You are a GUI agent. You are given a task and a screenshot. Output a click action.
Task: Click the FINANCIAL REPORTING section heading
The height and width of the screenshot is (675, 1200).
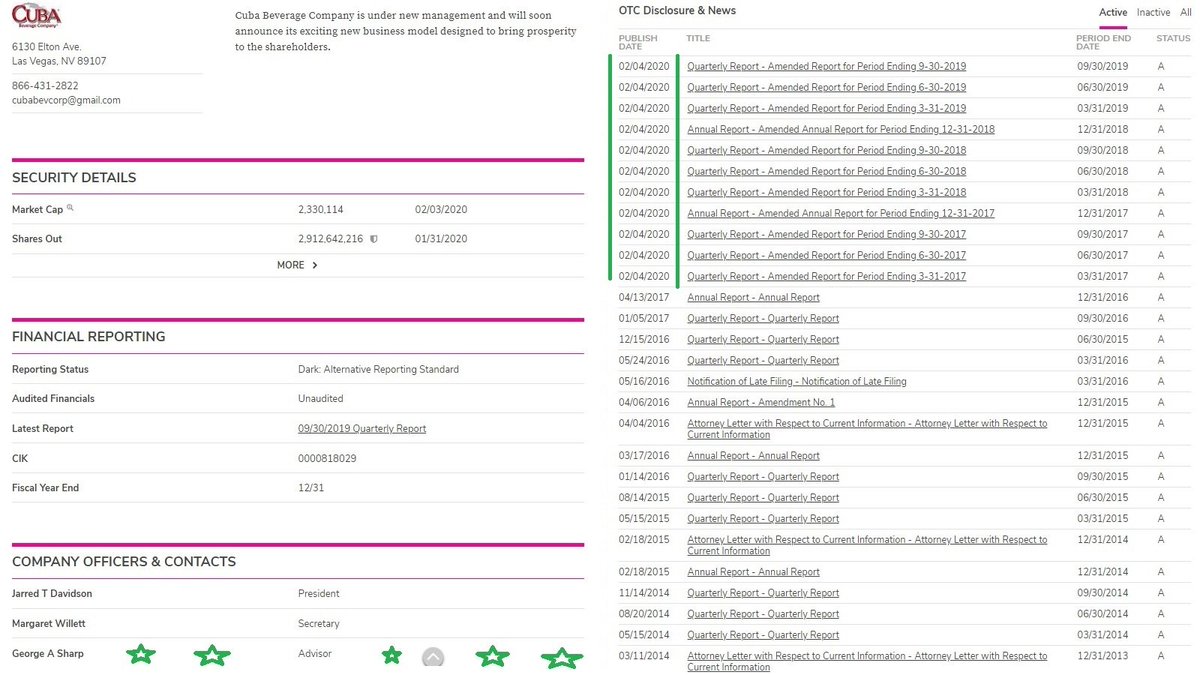(88, 336)
